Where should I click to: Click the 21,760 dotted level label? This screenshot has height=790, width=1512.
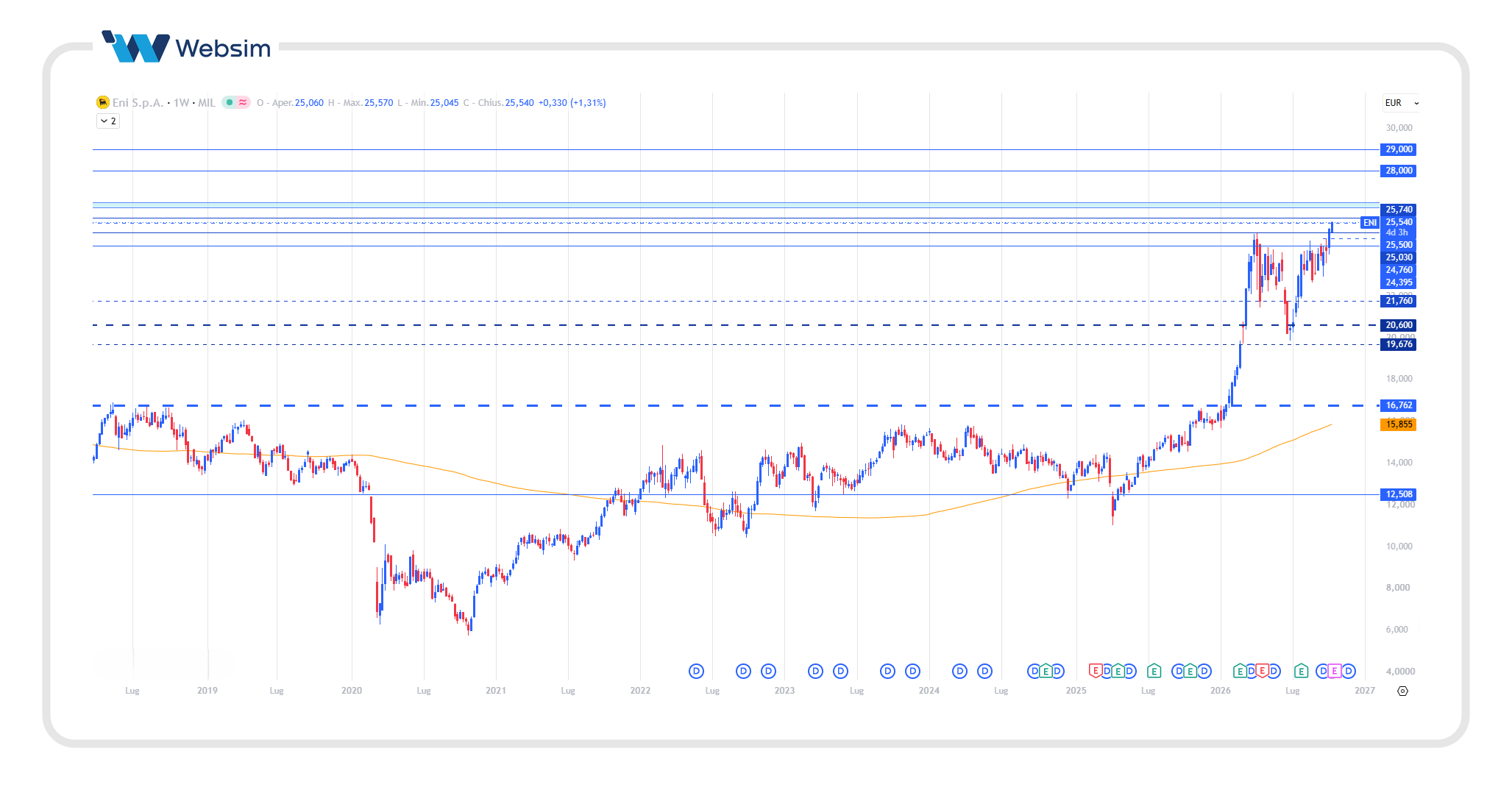pos(1398,301)
